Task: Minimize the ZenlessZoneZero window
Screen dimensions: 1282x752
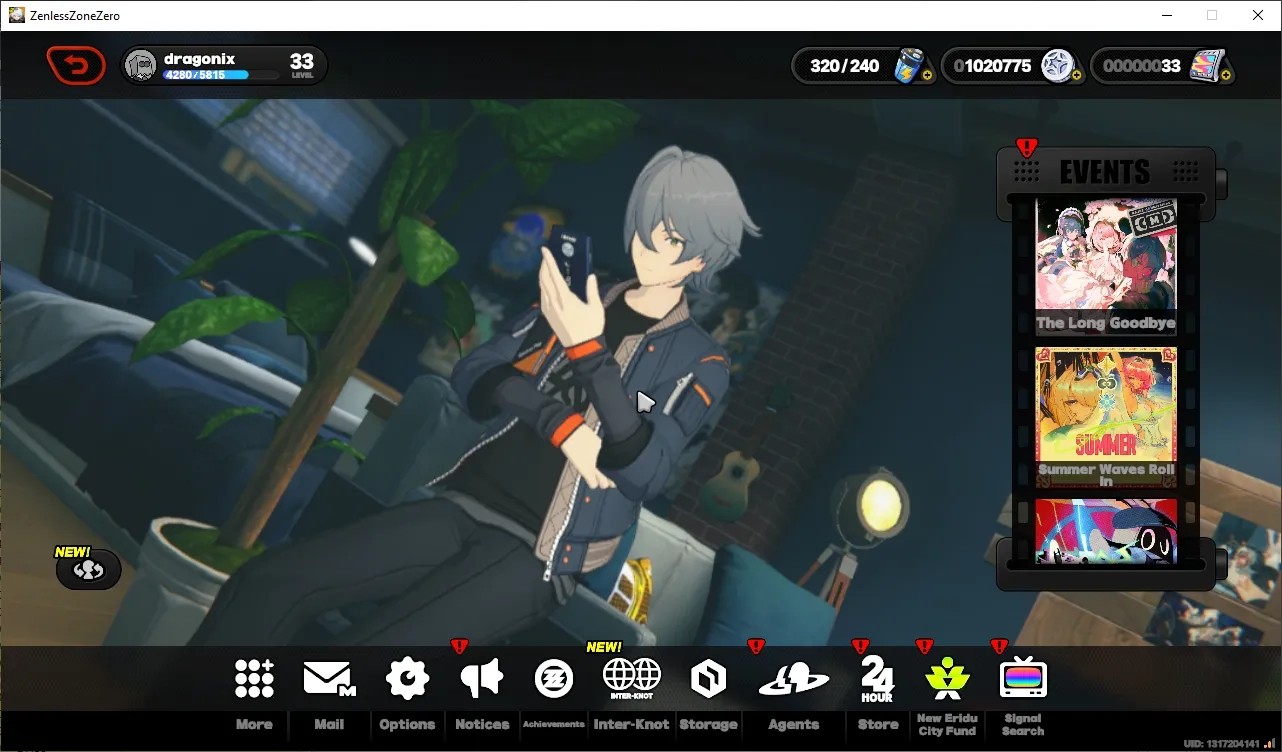Action: coord(1166,15)
